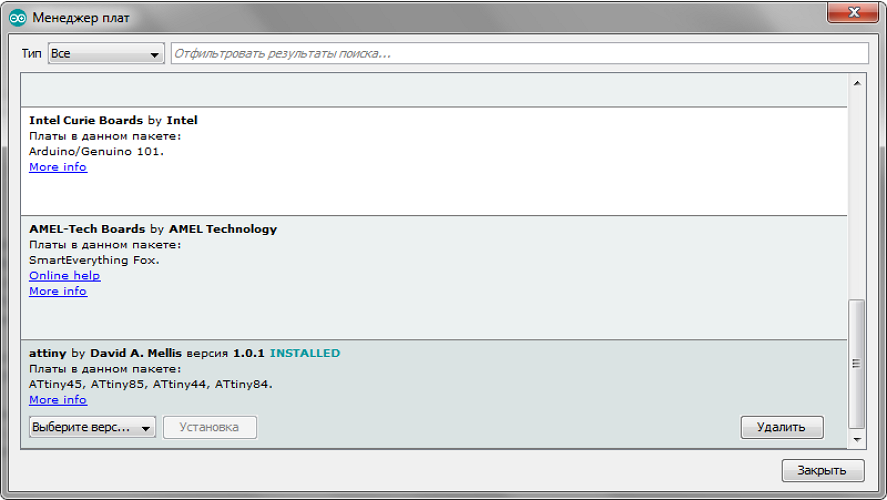The width and height of the screenshot is (887, 500).
Task: Click the Arduino/Genuino 101 board text
Action: 96,151
